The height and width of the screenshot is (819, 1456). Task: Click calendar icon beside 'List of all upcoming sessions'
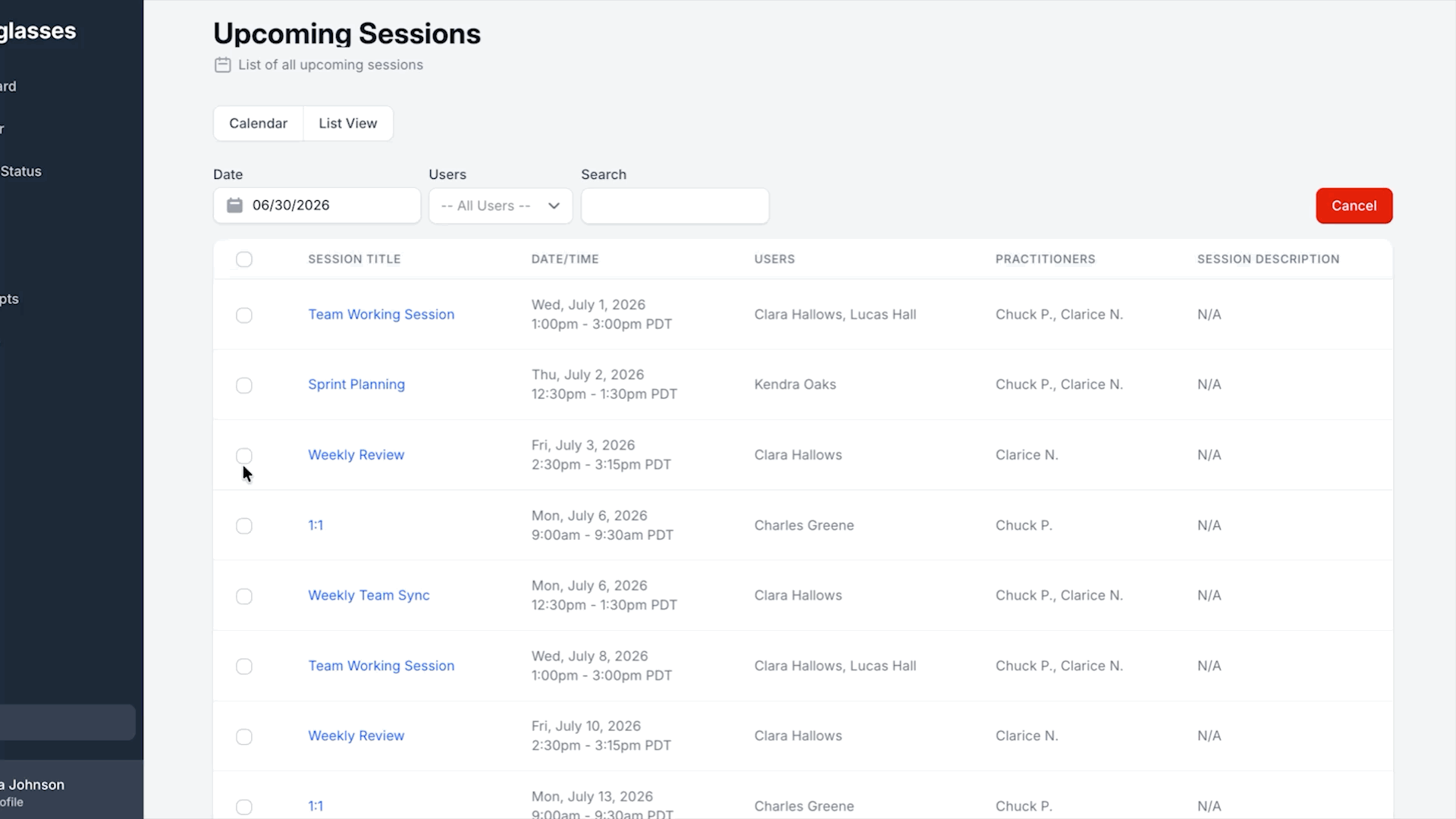point(222,65)
